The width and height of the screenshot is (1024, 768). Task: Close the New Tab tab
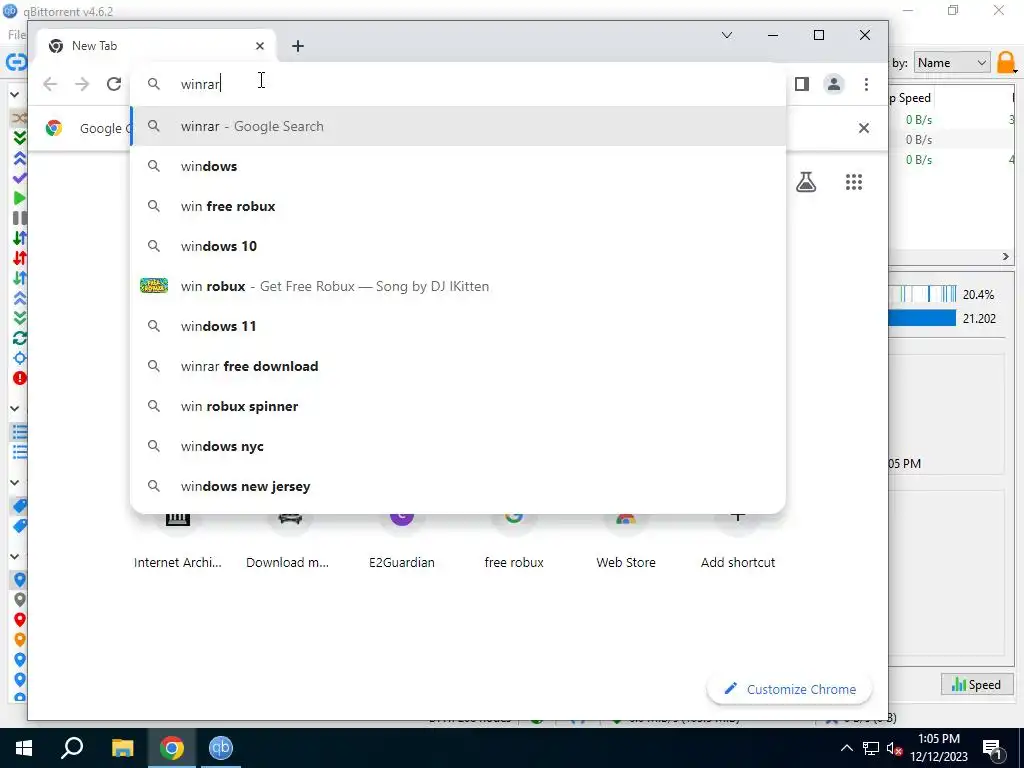click(x=260, y=46)
